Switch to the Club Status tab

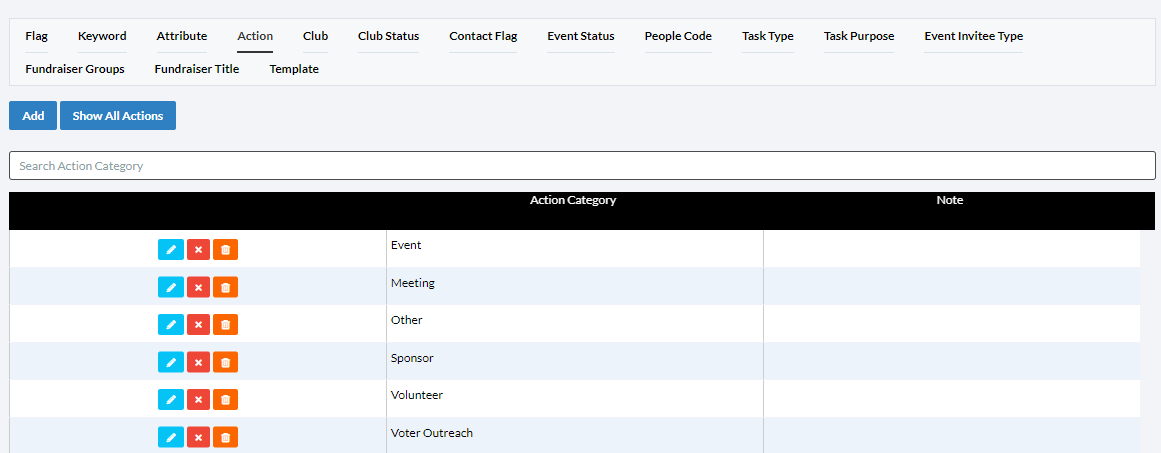click(389, 36)
